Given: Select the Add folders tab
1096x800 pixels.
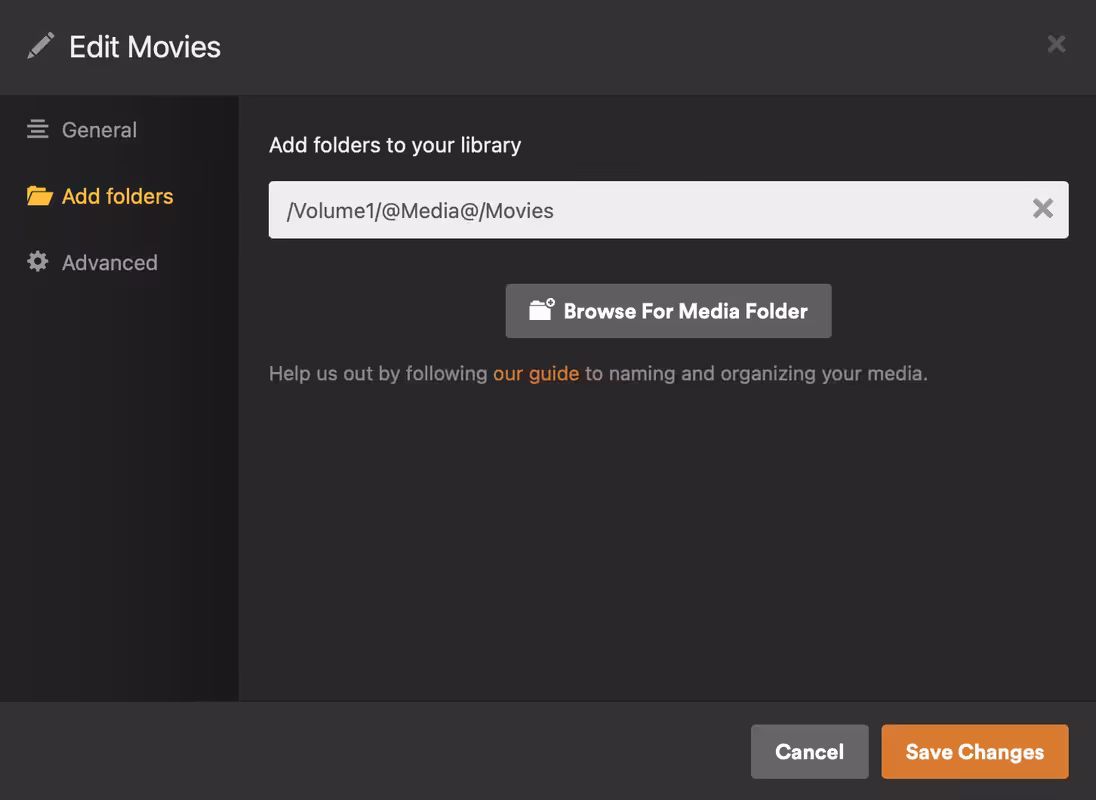Looking at the screenshot, I should (100, 196).
